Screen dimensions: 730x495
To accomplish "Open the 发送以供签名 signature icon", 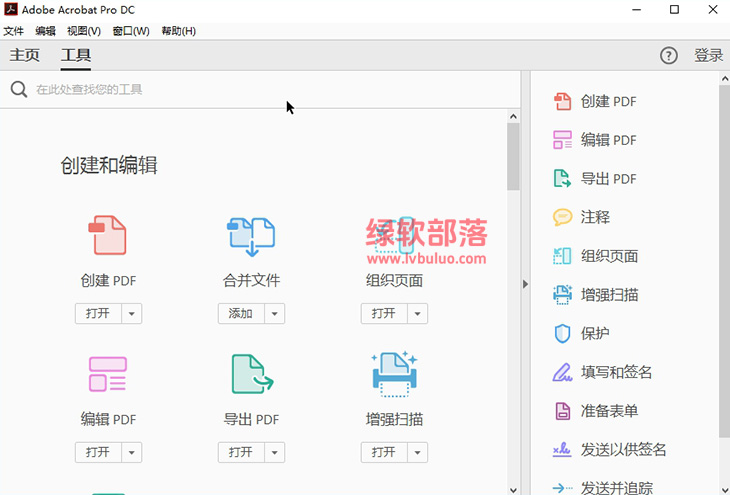I will click(x=562, y=450).
